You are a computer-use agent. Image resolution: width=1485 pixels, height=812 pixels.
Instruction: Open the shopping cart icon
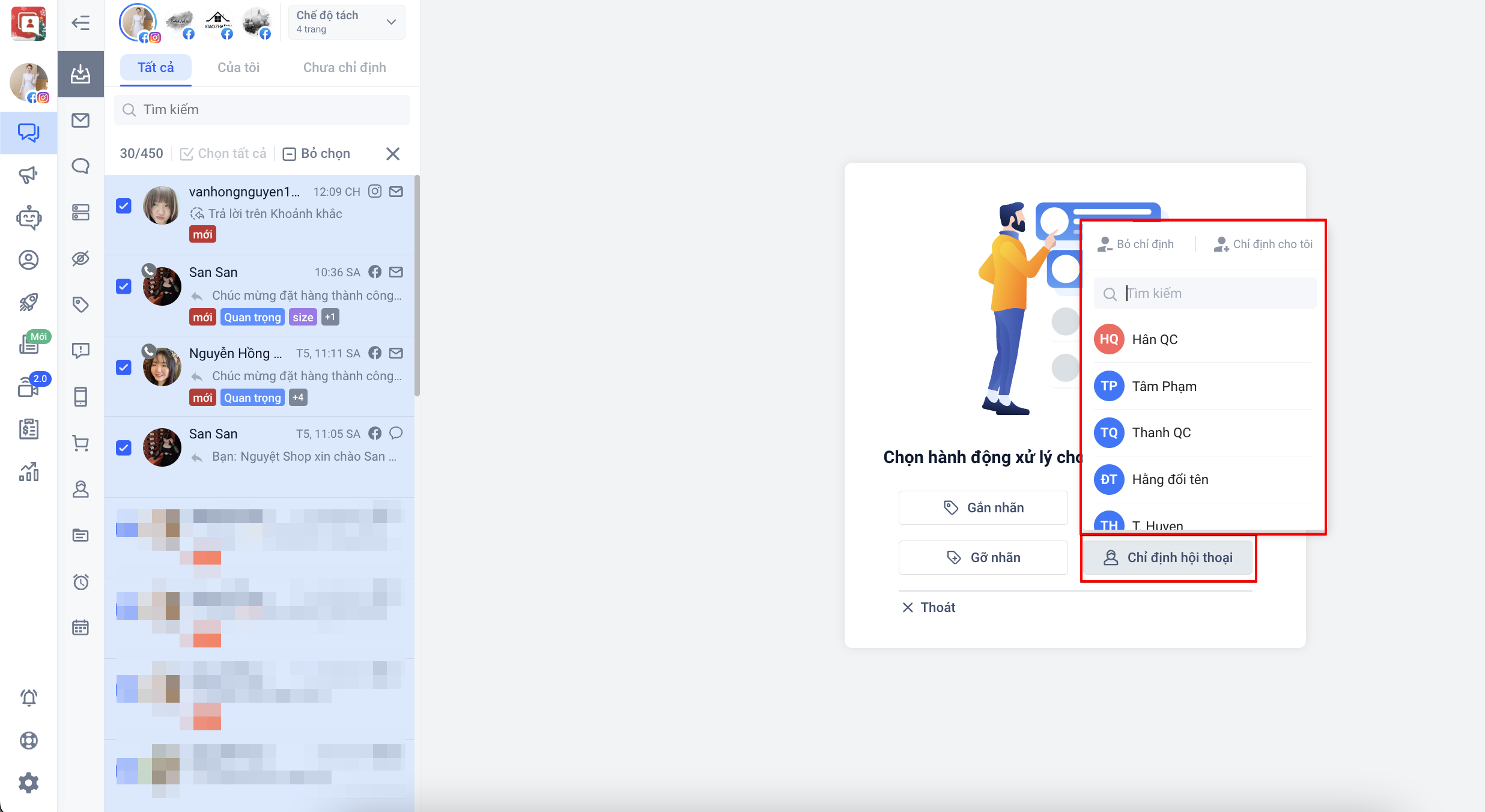click(x=80, y=443)
